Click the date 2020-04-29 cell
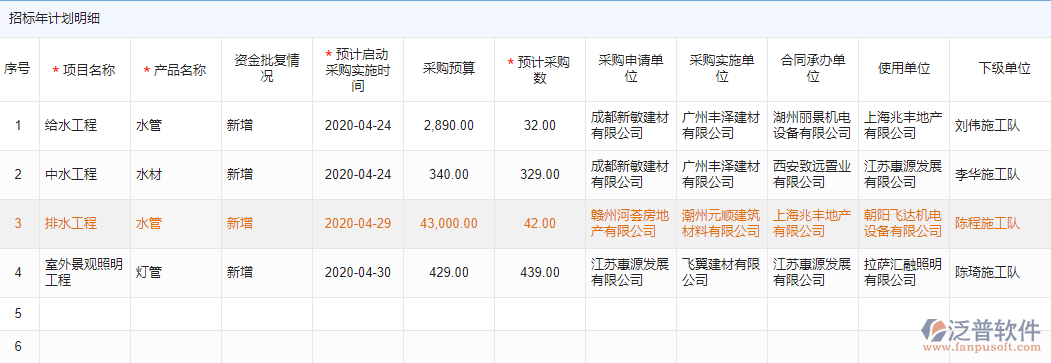This screenshot has height=363, width=1051. [x=358, y=224]
